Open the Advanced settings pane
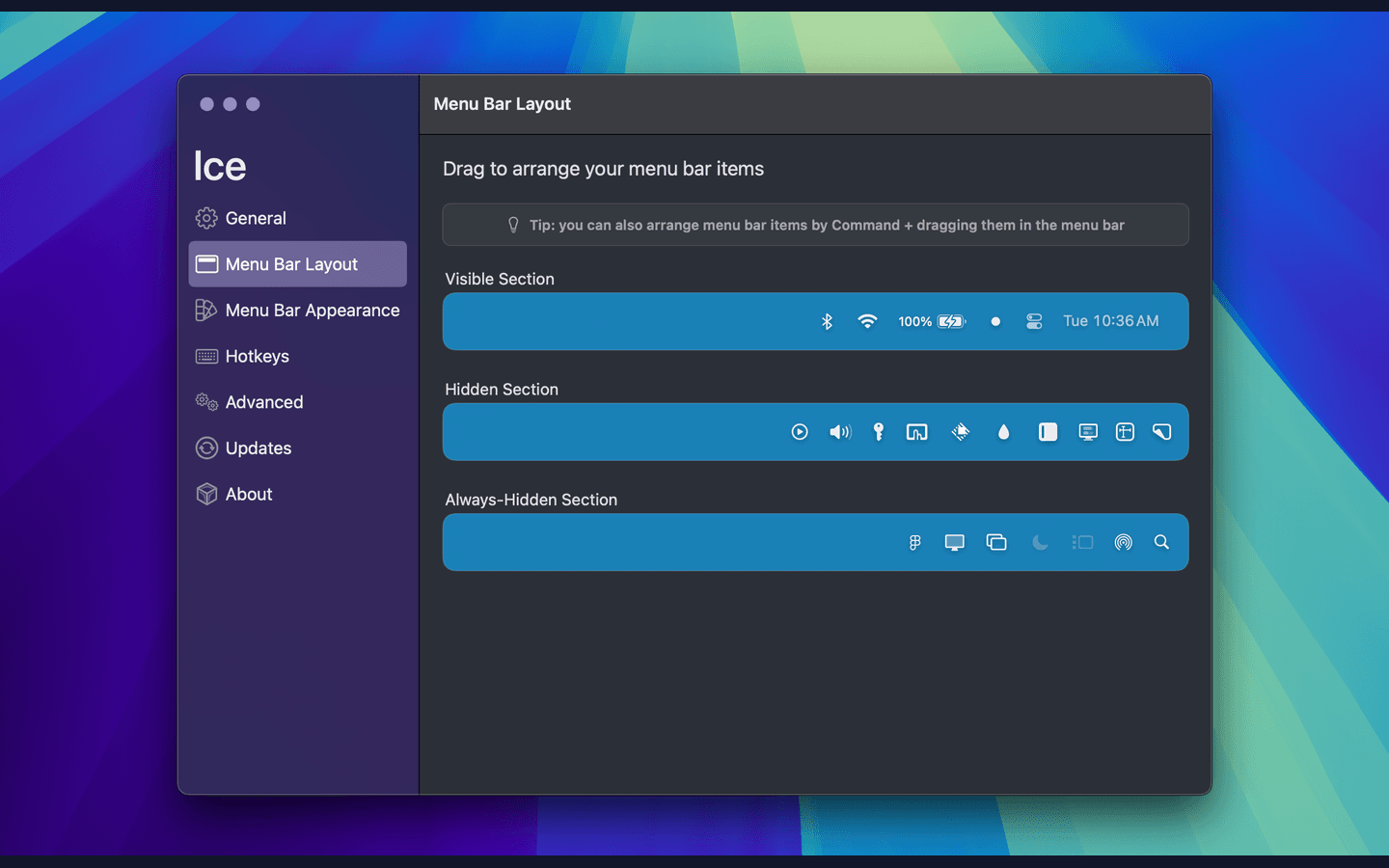The height and width of the screenshot is (868, 1389). (x=297, y=402)
